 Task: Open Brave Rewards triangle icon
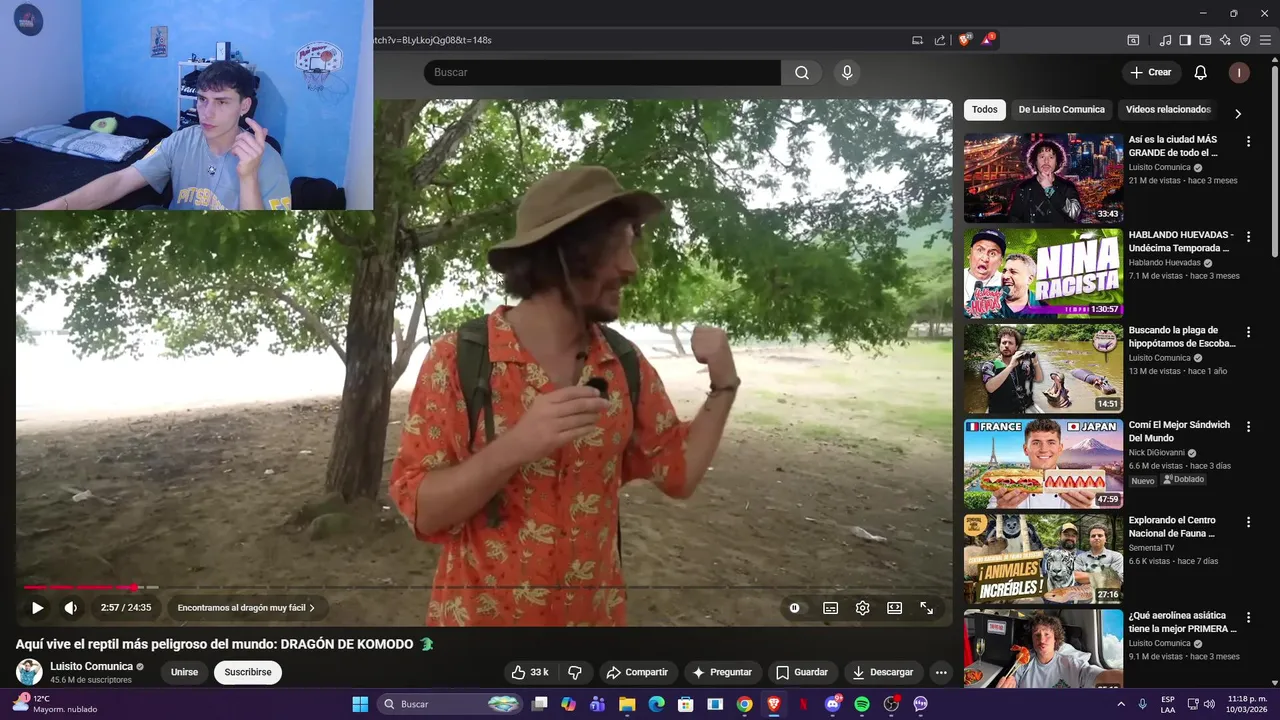click(x=988, y=40)
